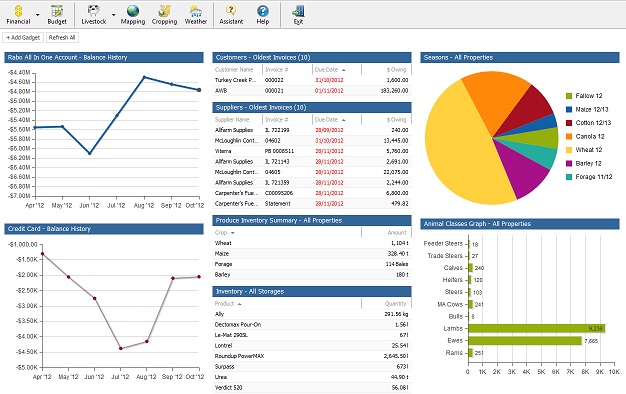Click the Cotton 12/13 legend swatch
Image resolution: width=626 pixels, height=394 pixels.
click(569, 123)
